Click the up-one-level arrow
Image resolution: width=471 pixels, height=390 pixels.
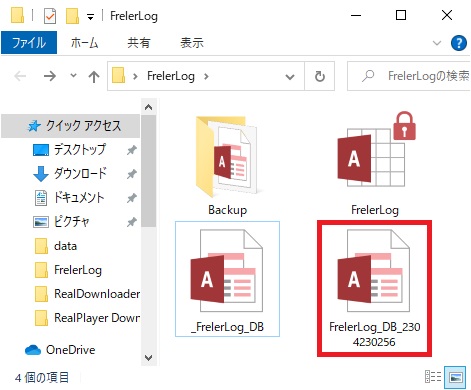[x=94, y=77]
